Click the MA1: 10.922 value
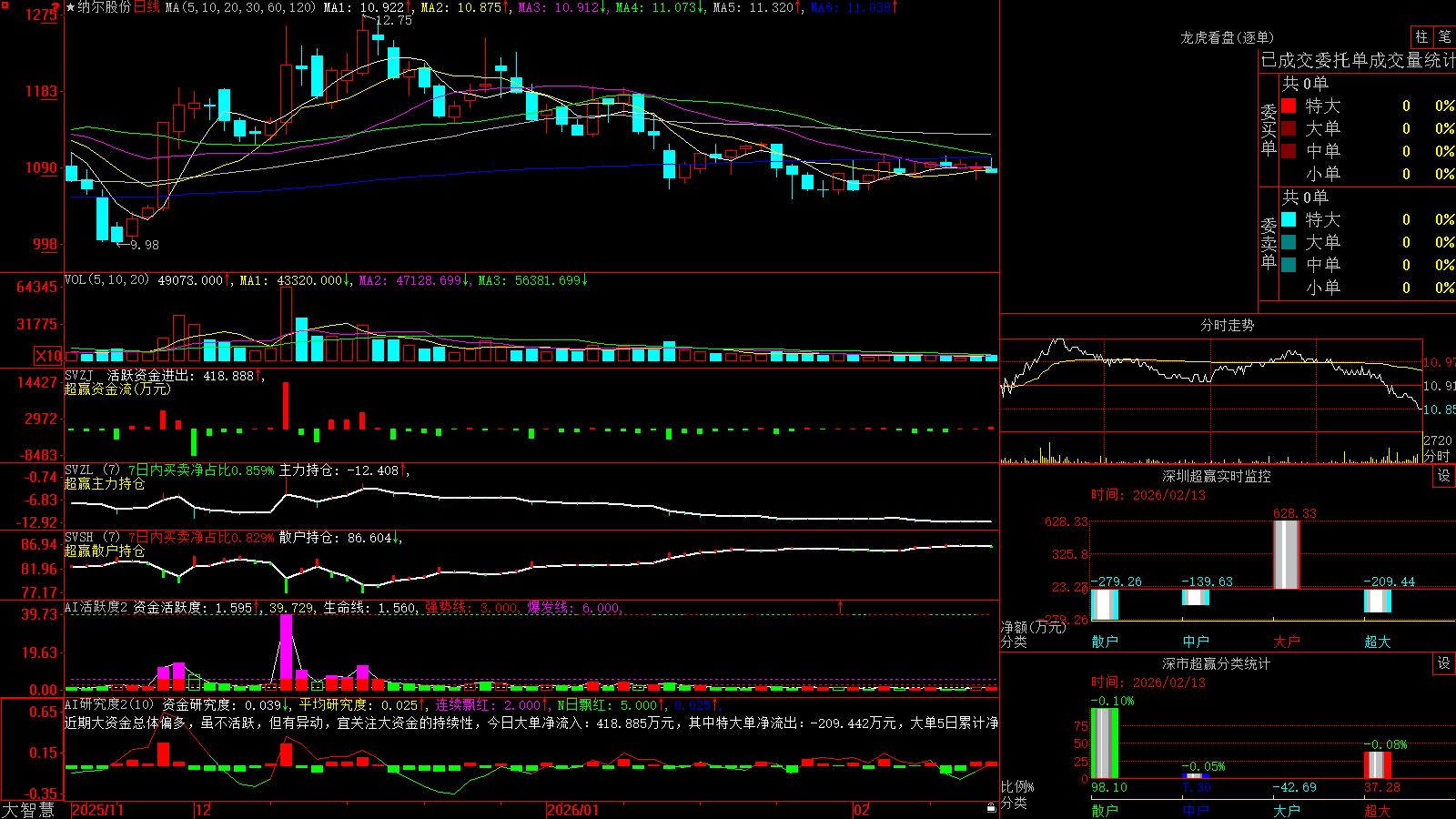This screenshot has height=819, width=1456. [366, 7]
